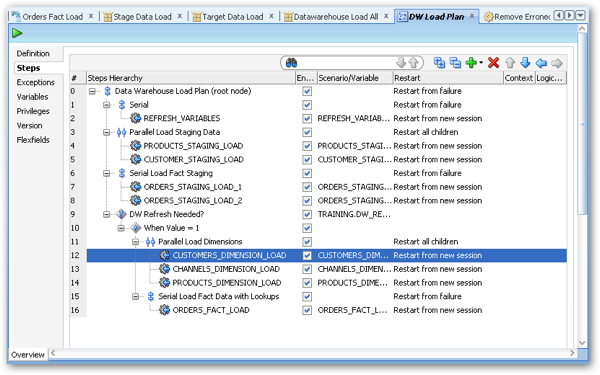Image resolution: width=600 pixels, height=375 pixels.
Task: Toggle Enabled checkbox for CHANNELS_DIMENSION_LOAD
Action: click(307, 269)
